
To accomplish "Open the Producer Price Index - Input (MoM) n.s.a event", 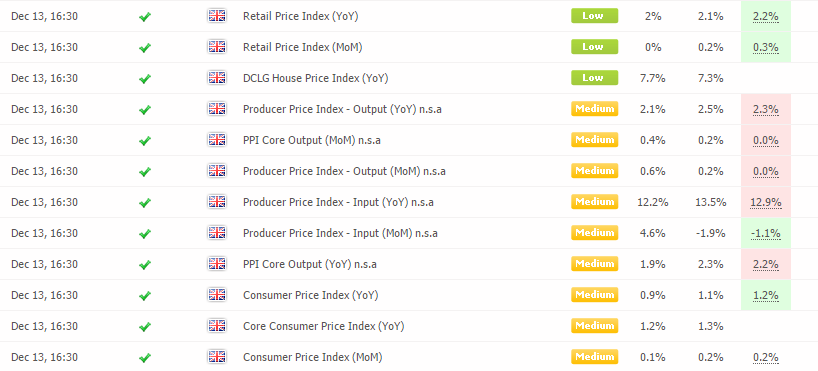I will [340, 233].
